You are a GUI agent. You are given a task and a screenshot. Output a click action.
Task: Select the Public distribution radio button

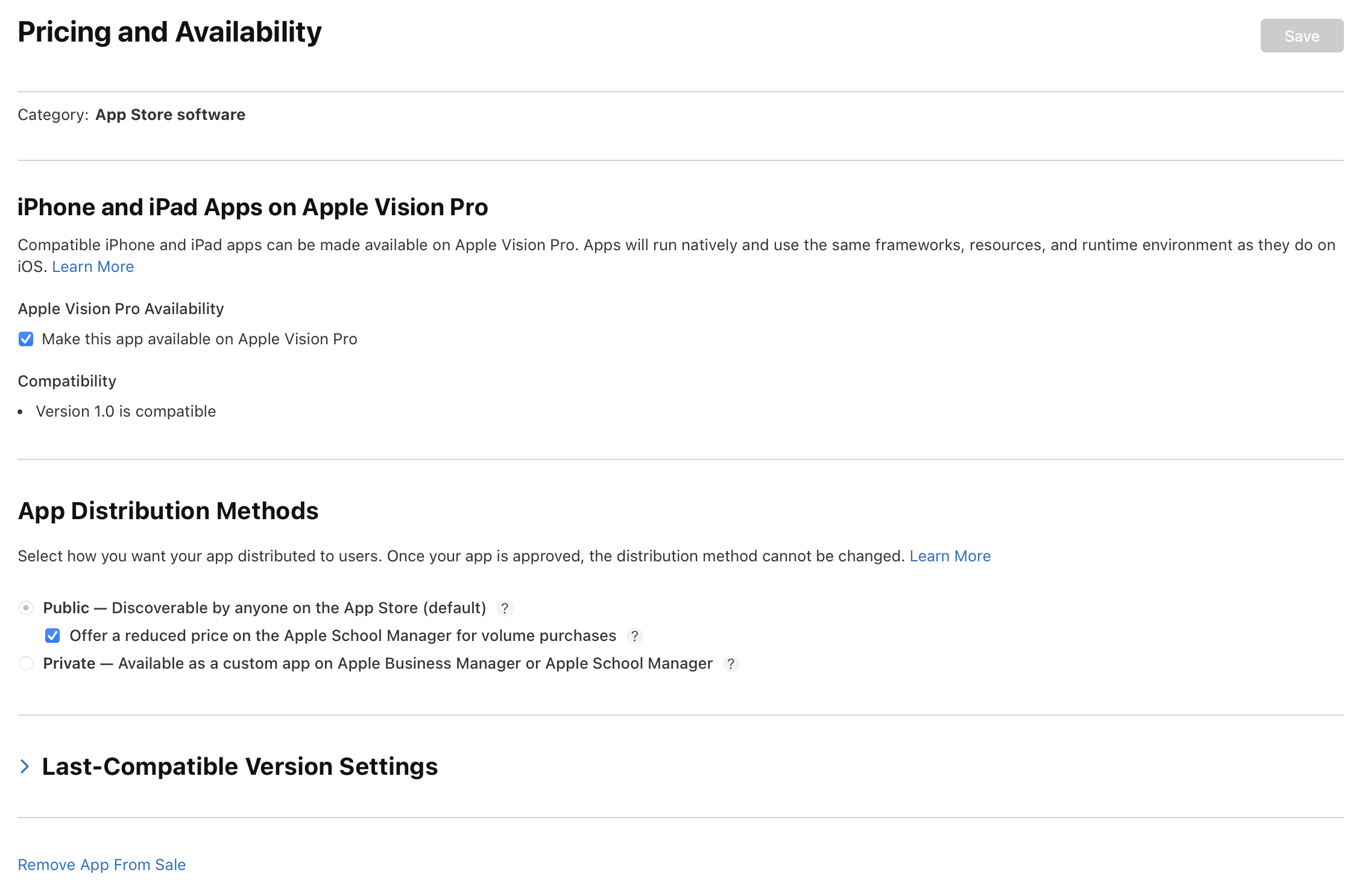(26, 608)
